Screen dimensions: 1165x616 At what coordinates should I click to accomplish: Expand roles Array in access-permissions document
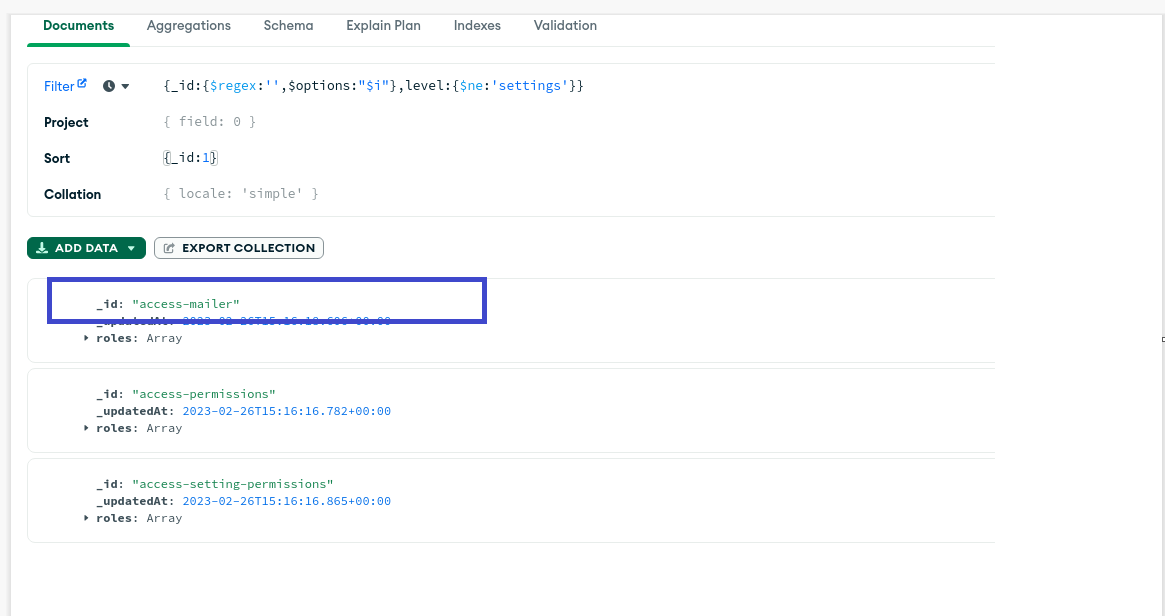pos(85,427)
